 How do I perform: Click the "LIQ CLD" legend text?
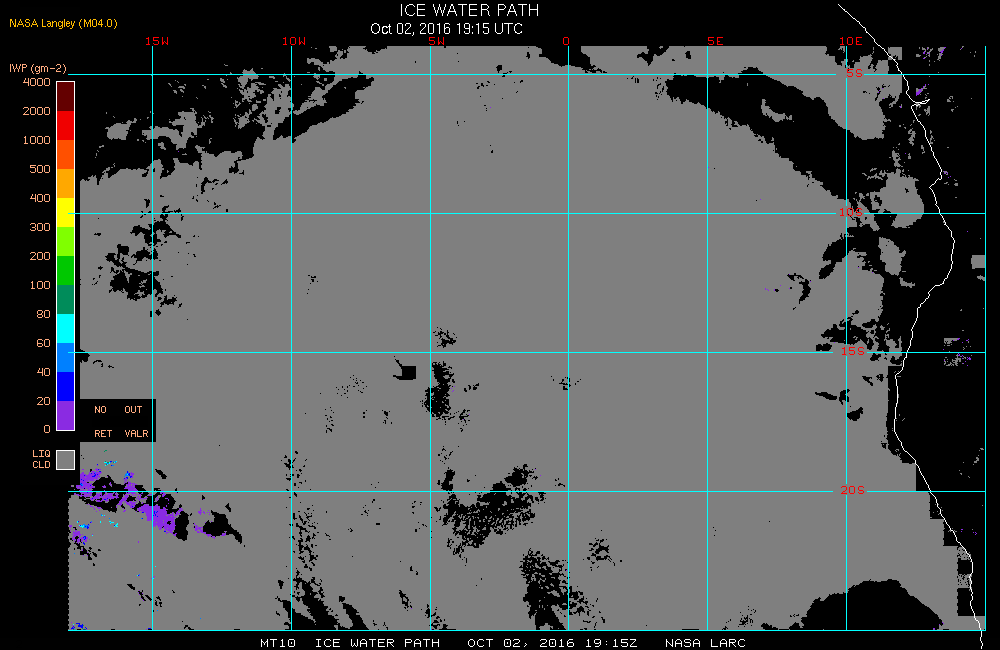(x=41, y=459)
